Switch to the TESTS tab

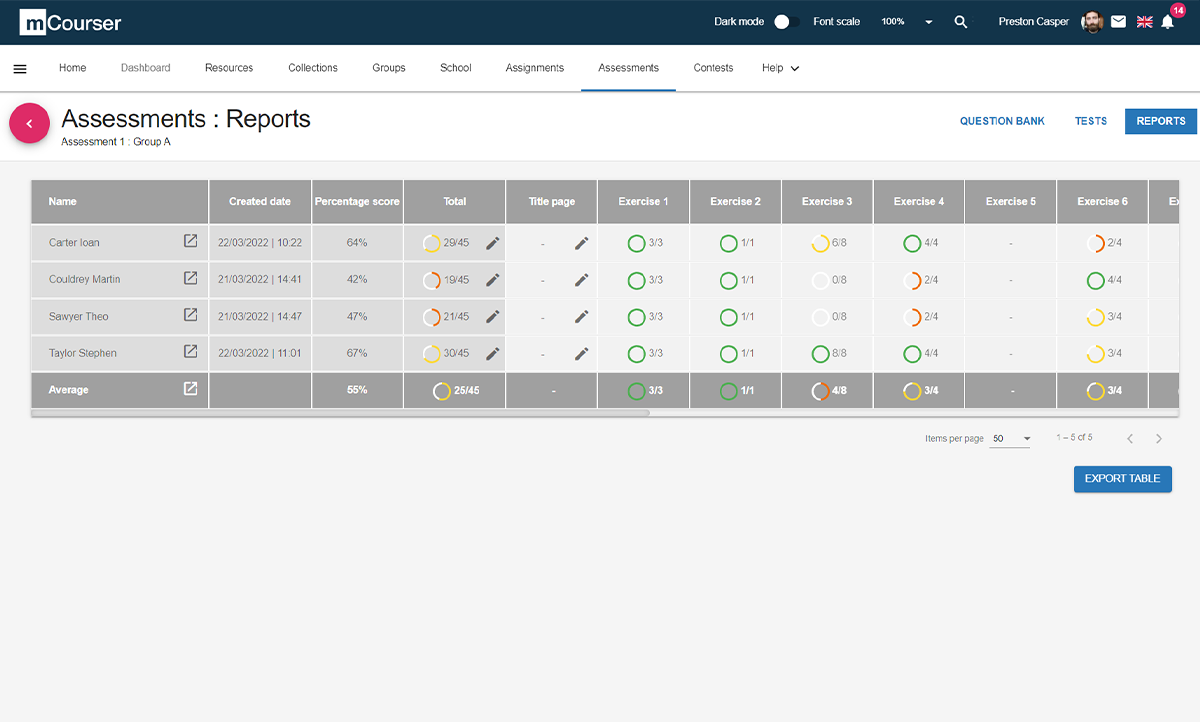(x=1090, y=121)
